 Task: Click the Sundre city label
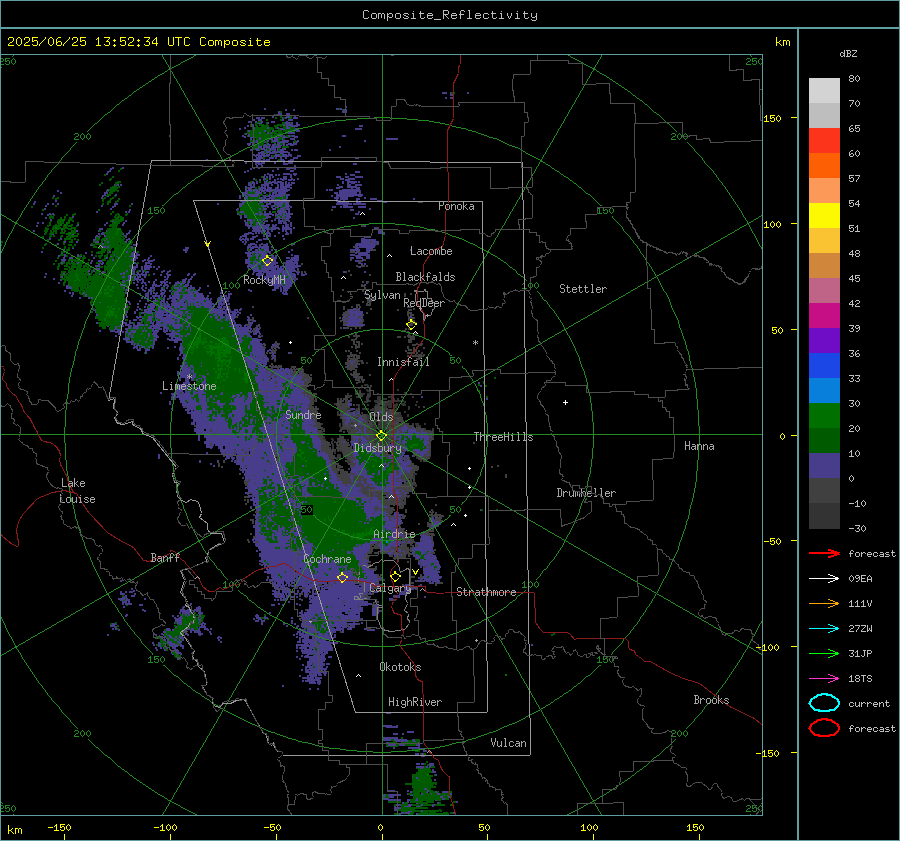coord(303,414)
